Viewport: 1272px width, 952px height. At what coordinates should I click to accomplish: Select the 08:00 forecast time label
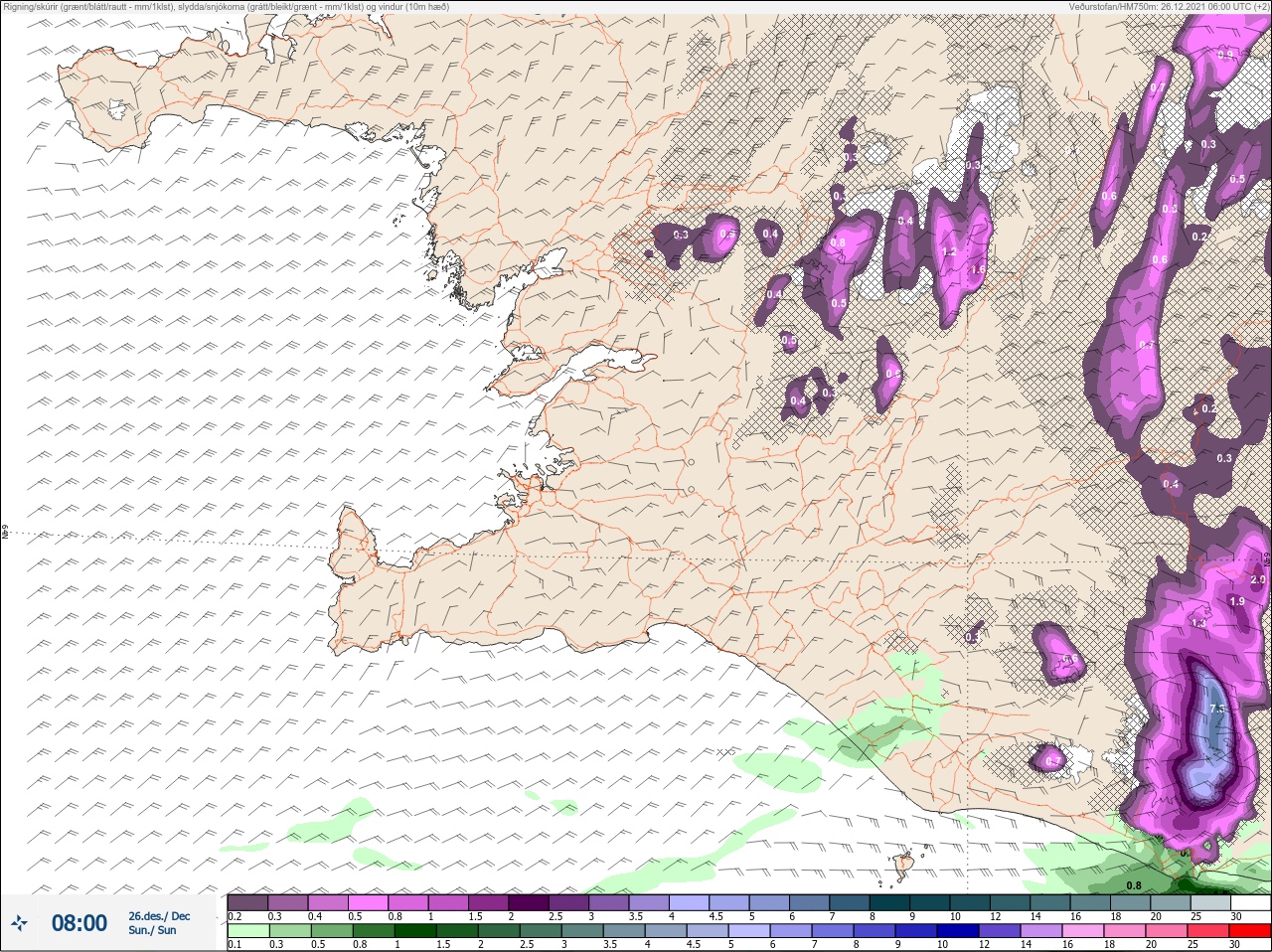pos(79,923)
